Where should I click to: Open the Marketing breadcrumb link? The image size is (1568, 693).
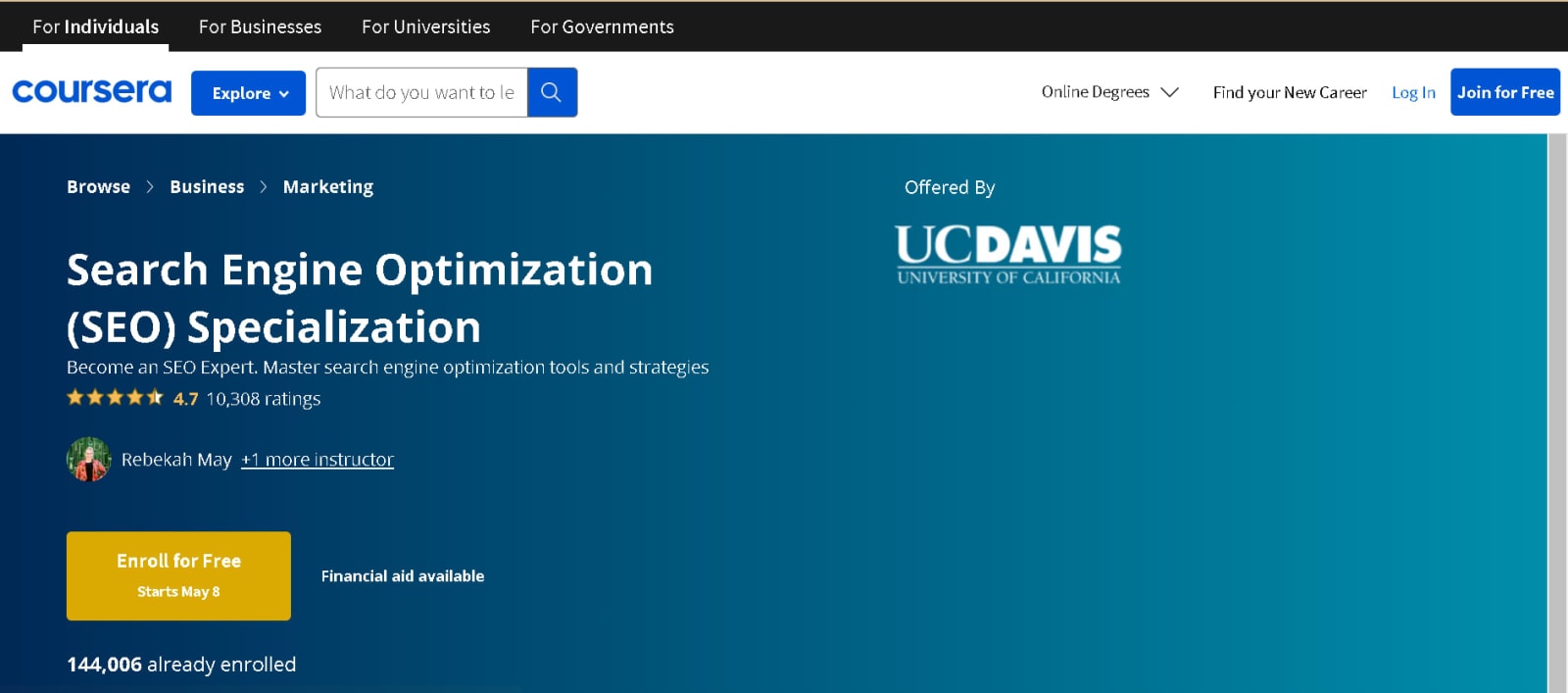click(328, 186)
